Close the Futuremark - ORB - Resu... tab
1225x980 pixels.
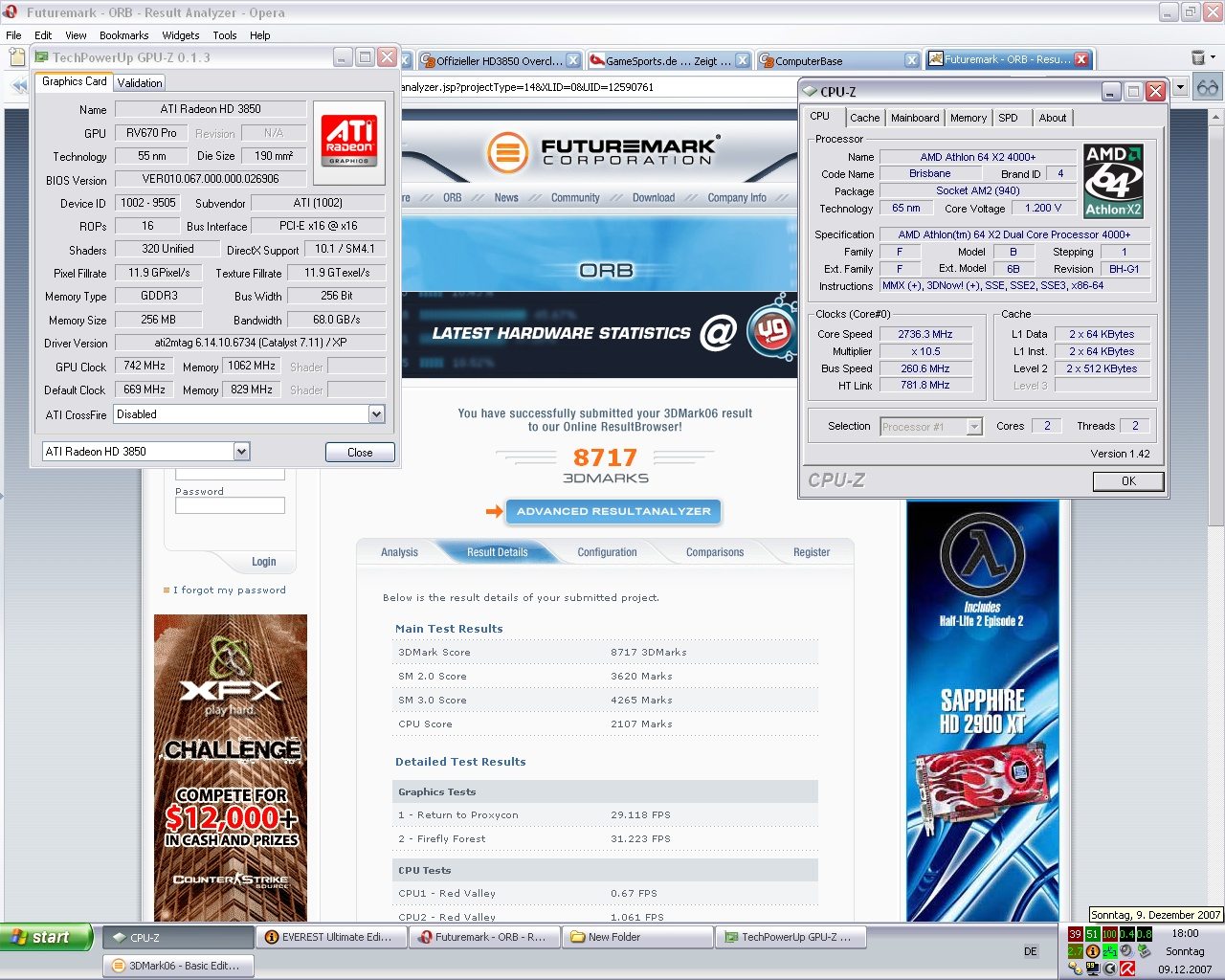(x=1081, y=59)
